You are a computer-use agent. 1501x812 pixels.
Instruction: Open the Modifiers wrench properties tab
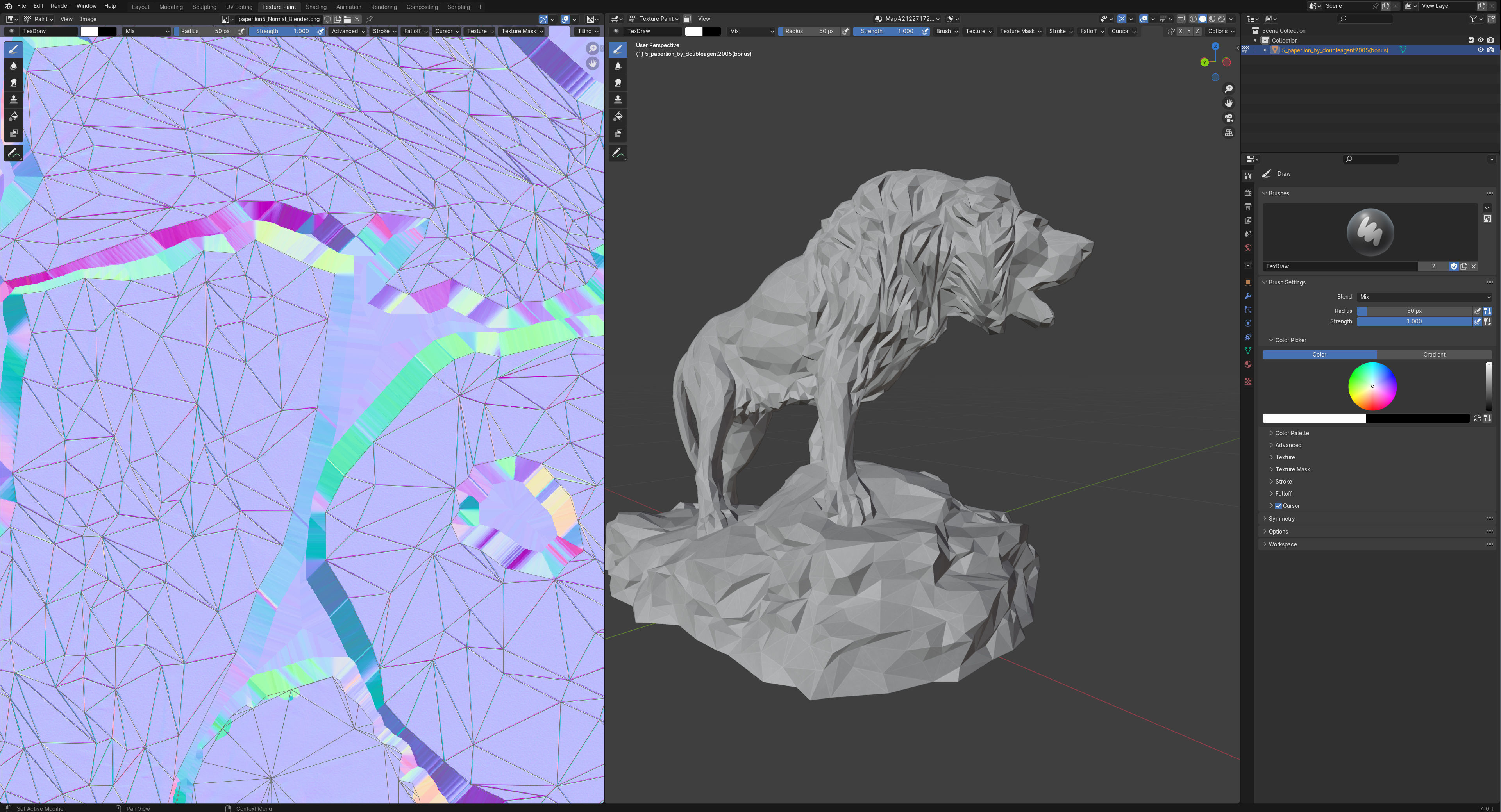[x=1247, y=296]
